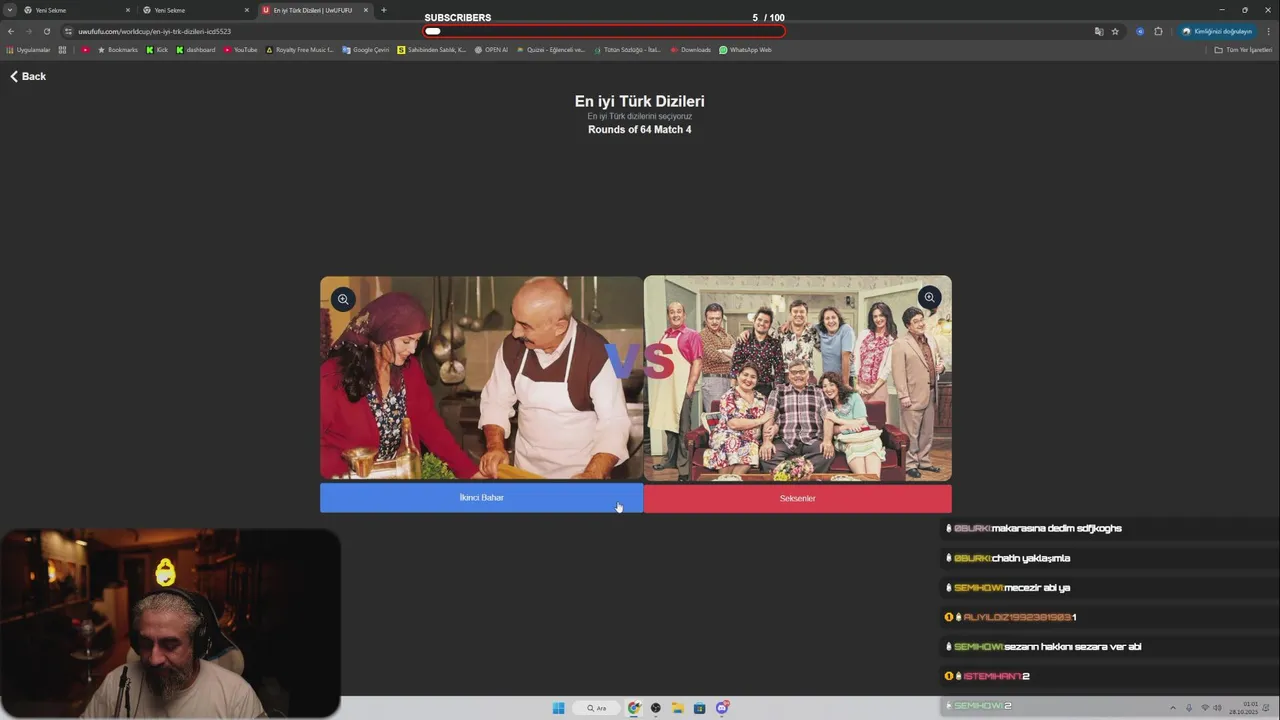The width and height of the screenshot is (1280, 720).
Task: Click the 'Rounds of 64 Match 4' text
Action: (640, 130)
